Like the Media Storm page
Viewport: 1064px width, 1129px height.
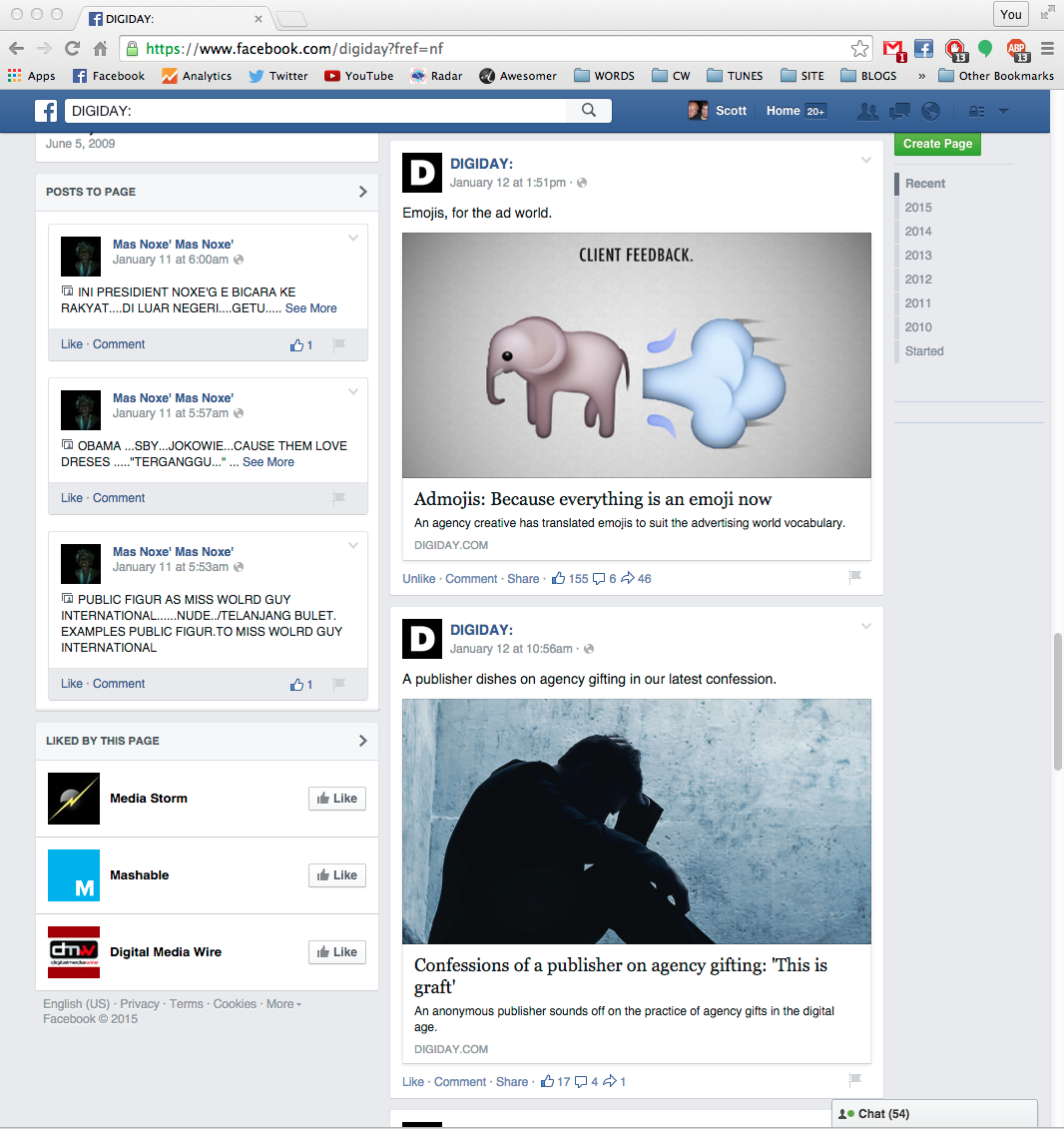[x=337, y=799]
